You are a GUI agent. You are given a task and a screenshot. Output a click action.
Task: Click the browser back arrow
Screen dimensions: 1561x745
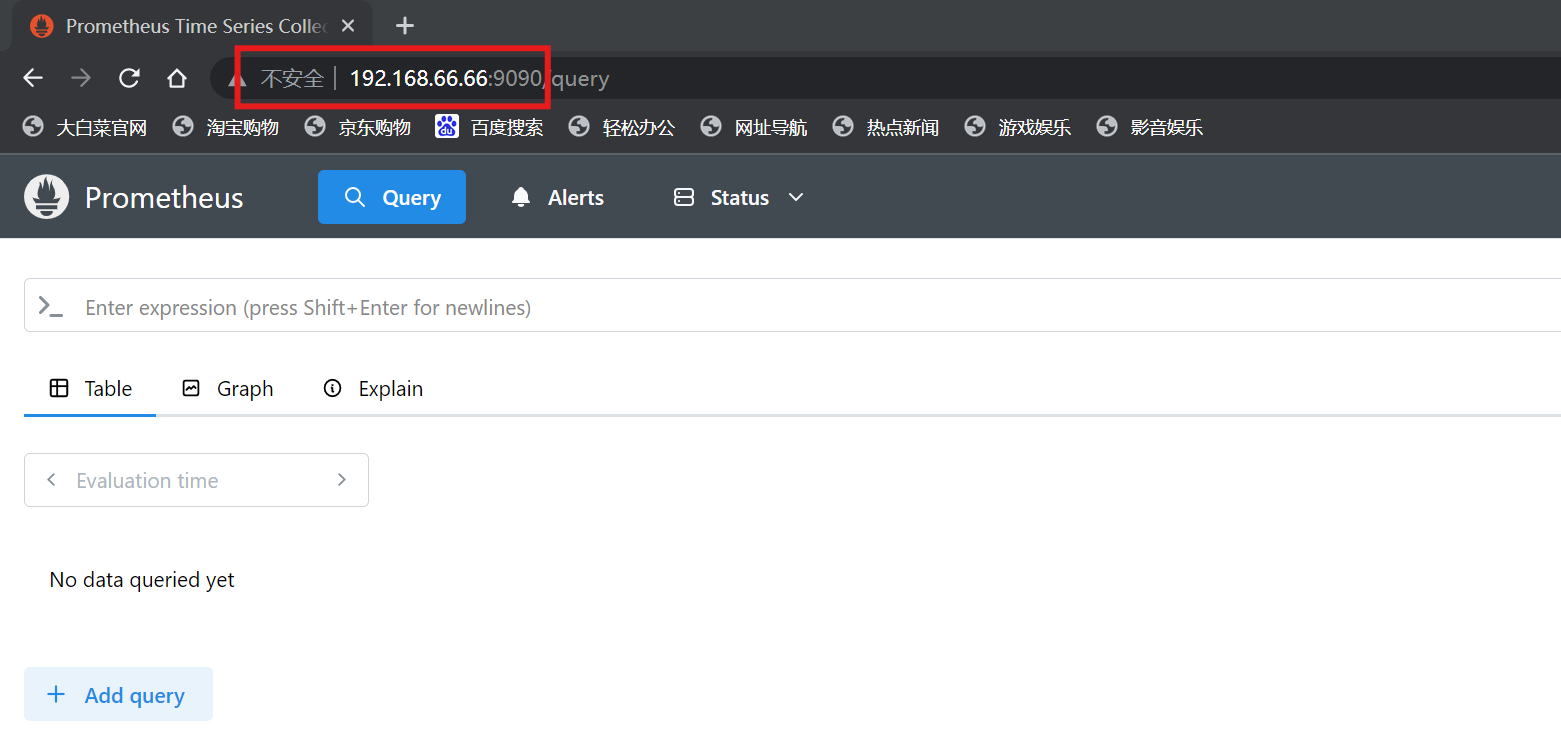[x=33, y=78]
